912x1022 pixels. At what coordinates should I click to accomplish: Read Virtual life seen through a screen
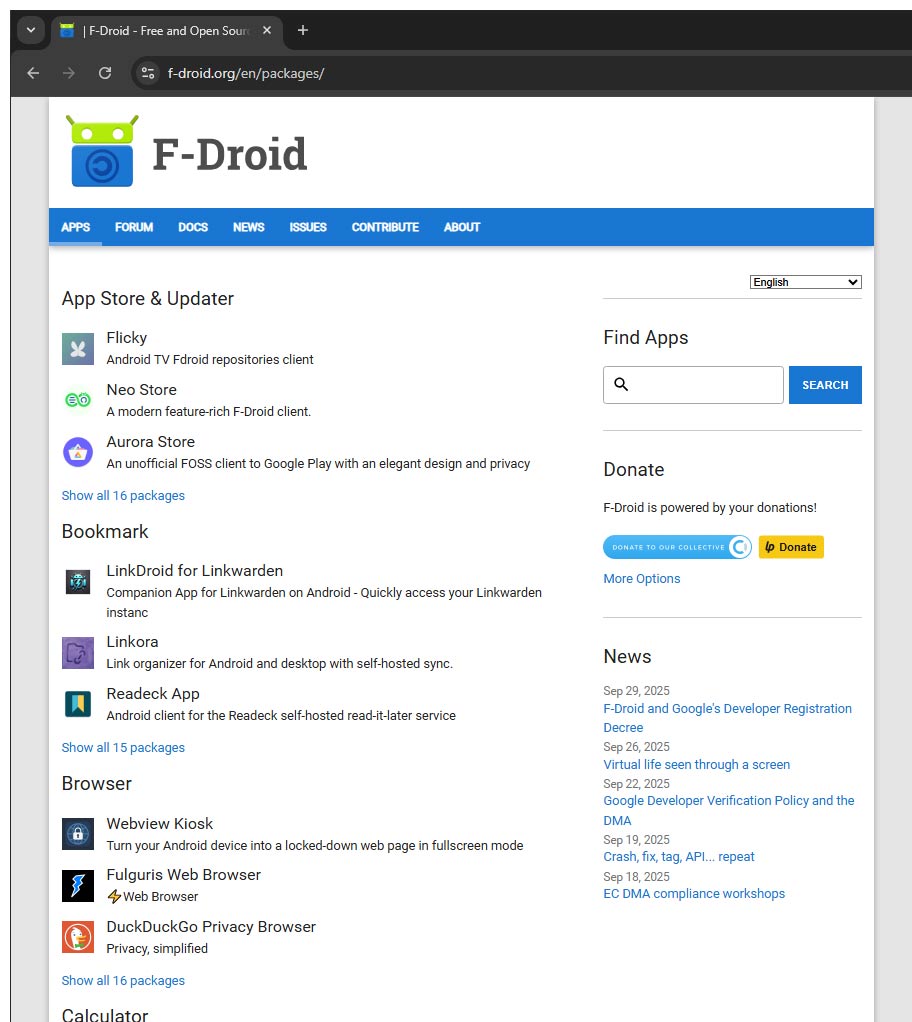tap(696, 765)
